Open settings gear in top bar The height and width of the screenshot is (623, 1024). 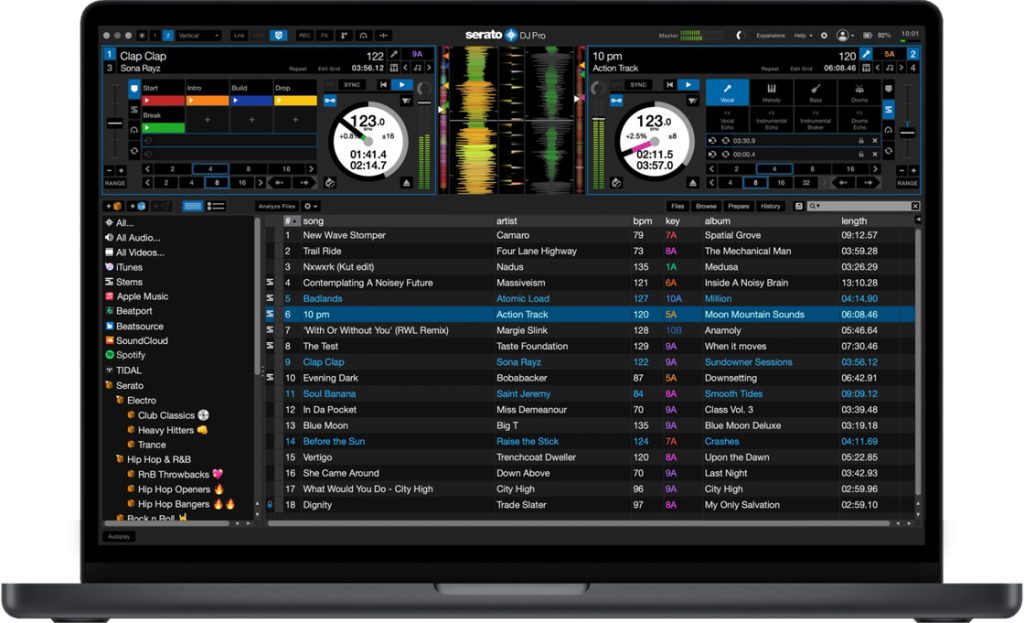[824, 35]
